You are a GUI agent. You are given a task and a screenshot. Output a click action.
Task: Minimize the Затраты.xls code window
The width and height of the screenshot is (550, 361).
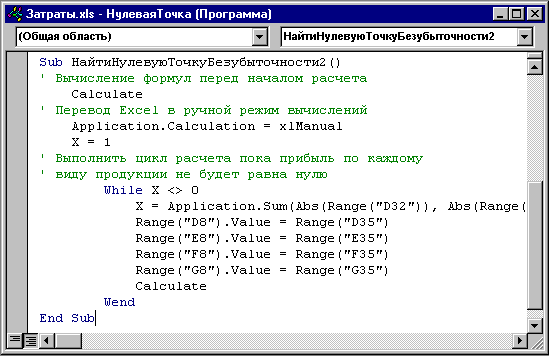501,14
